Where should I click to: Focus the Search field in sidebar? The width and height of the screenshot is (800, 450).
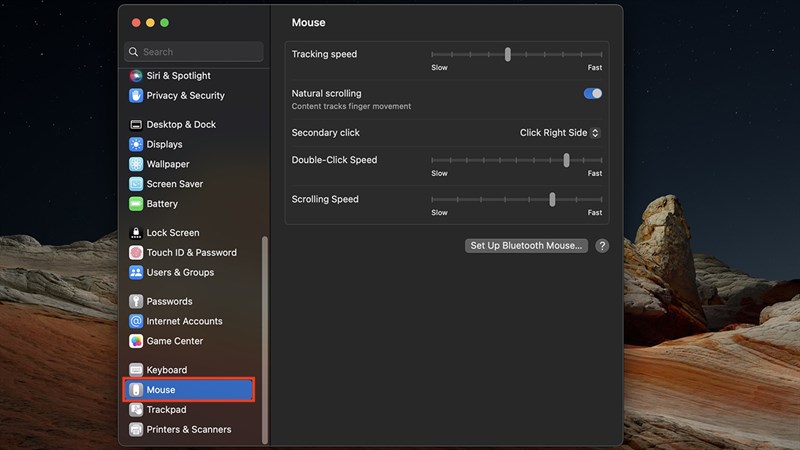(x=194, y=52)
